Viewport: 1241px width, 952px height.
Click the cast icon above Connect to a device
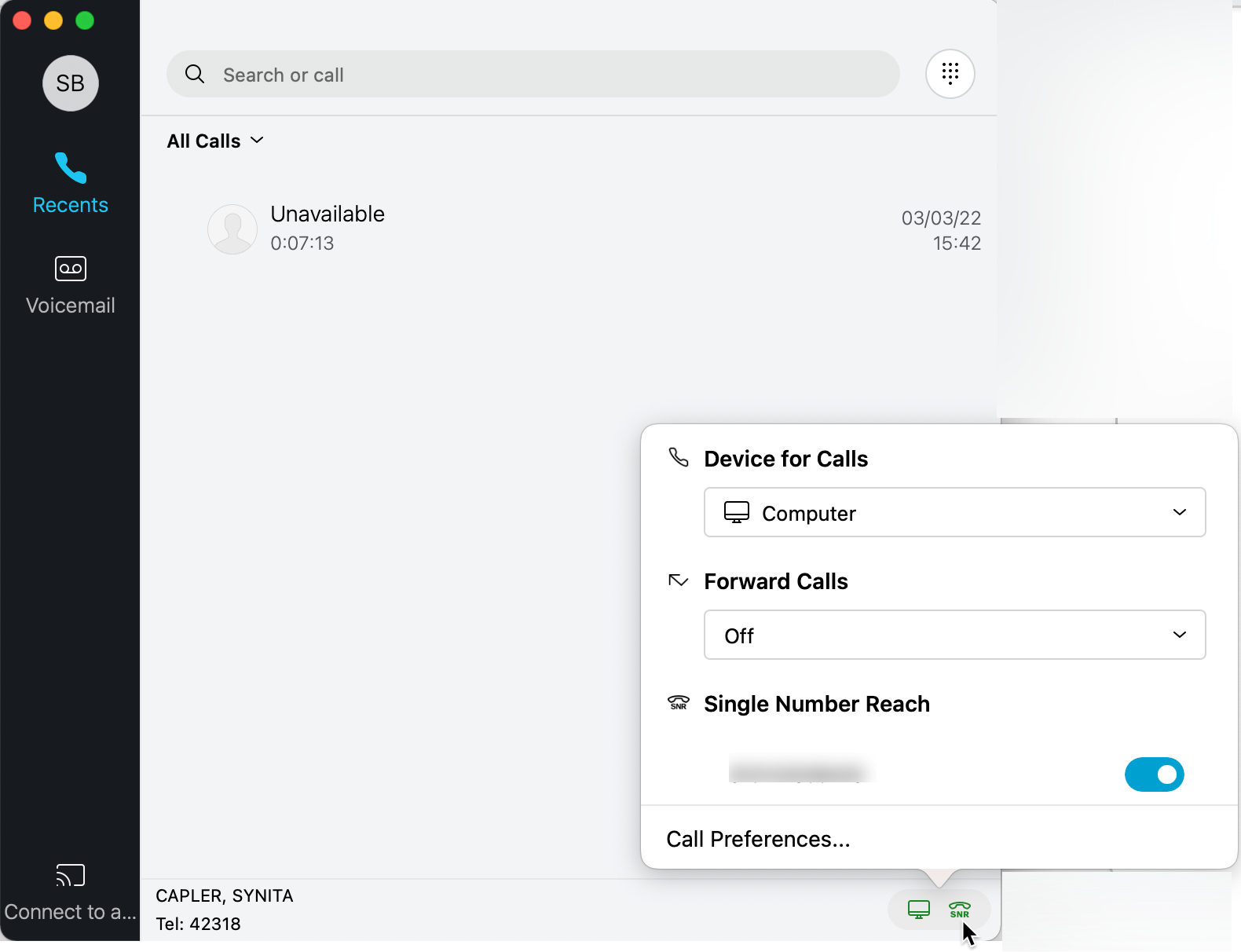[70, 874]
